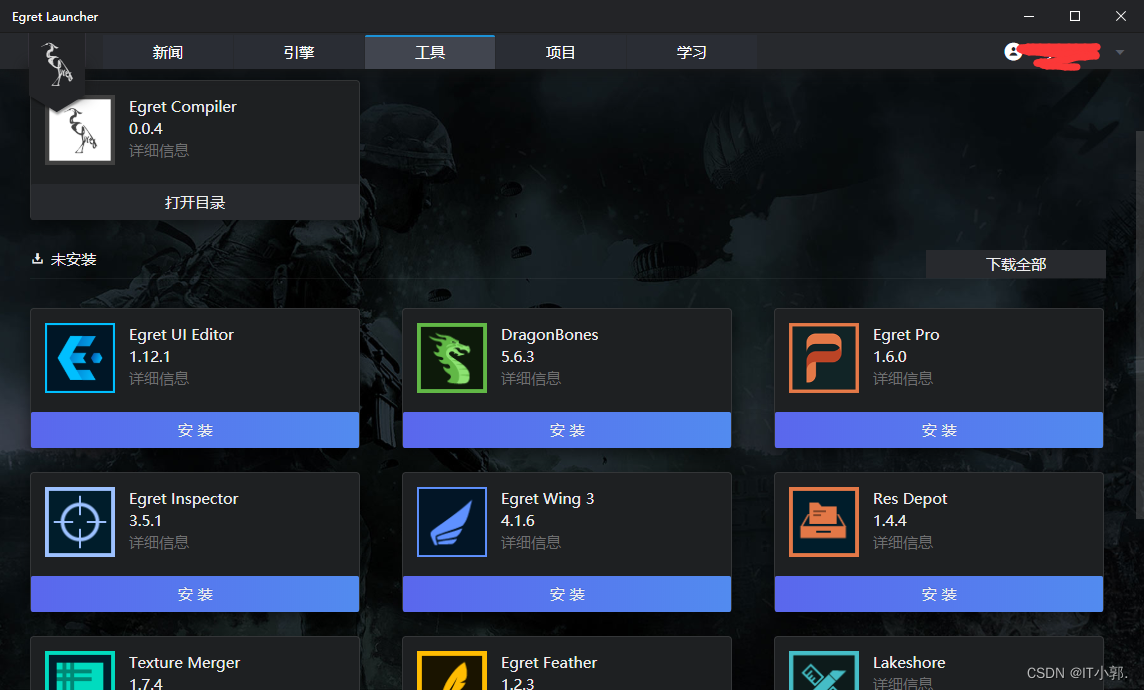This screenshot has width=1144, height=690.
Task: Install DragonBones
Action: tap(567, 430)
